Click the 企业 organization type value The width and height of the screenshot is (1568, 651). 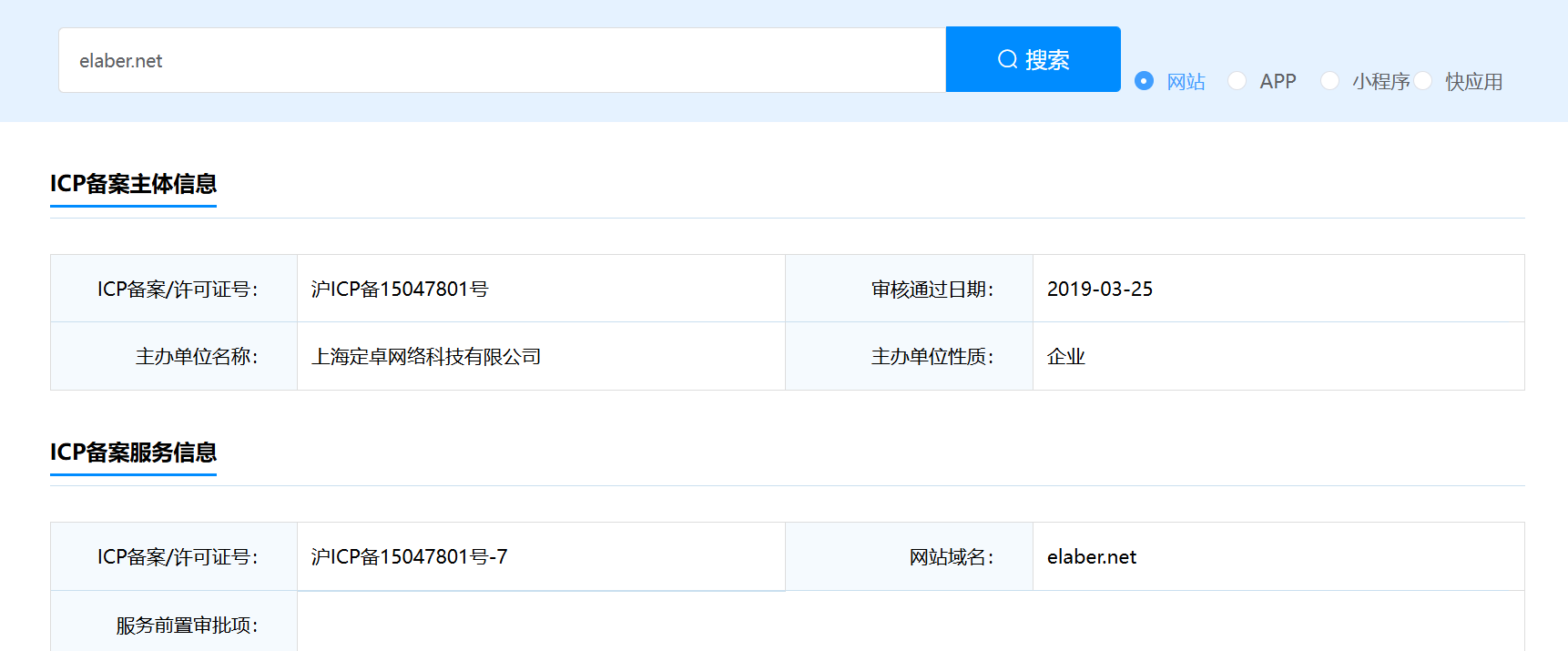(x=1065, y=357)
